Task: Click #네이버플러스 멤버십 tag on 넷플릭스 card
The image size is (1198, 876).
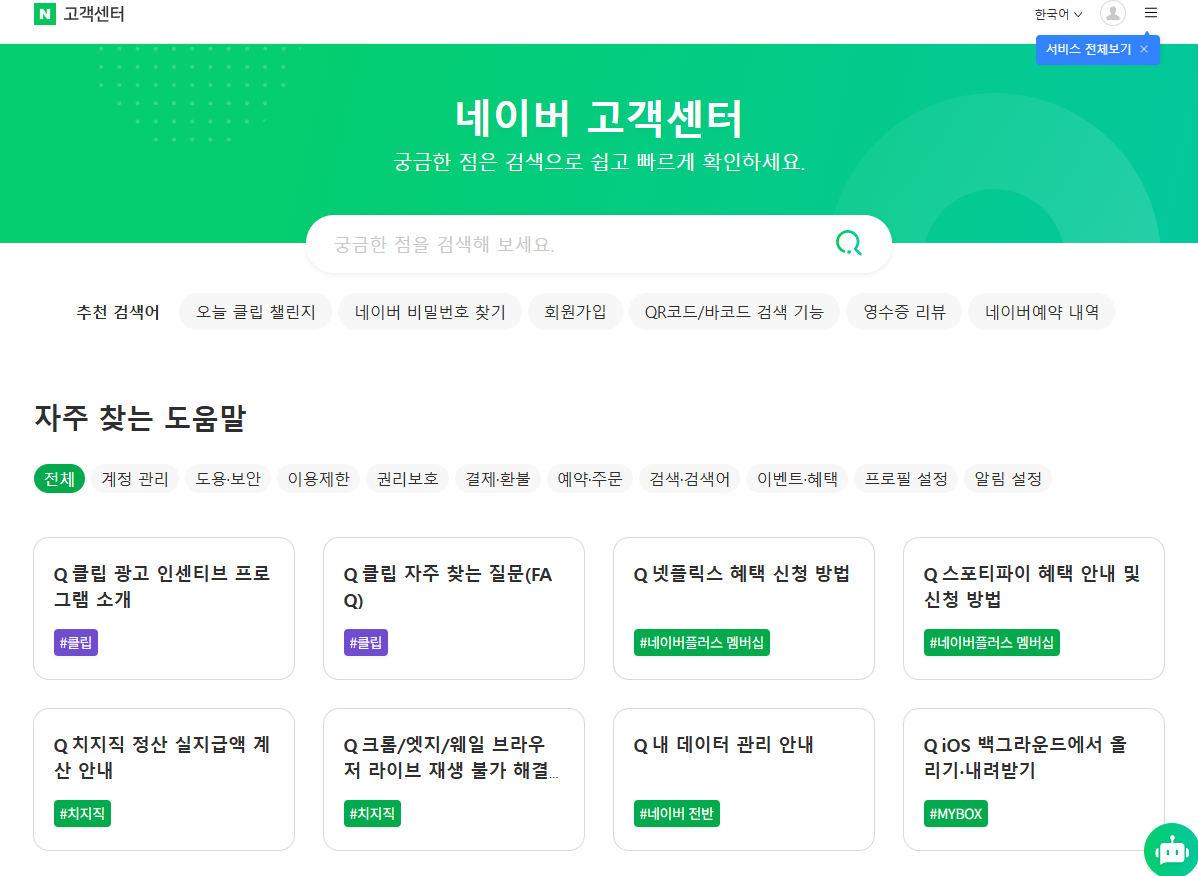Action: point(702,642)
